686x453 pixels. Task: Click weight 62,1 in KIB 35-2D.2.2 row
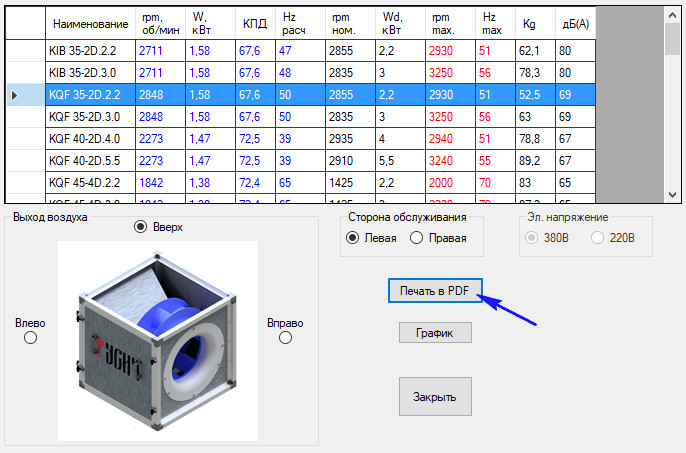click(x=536, y=51)
